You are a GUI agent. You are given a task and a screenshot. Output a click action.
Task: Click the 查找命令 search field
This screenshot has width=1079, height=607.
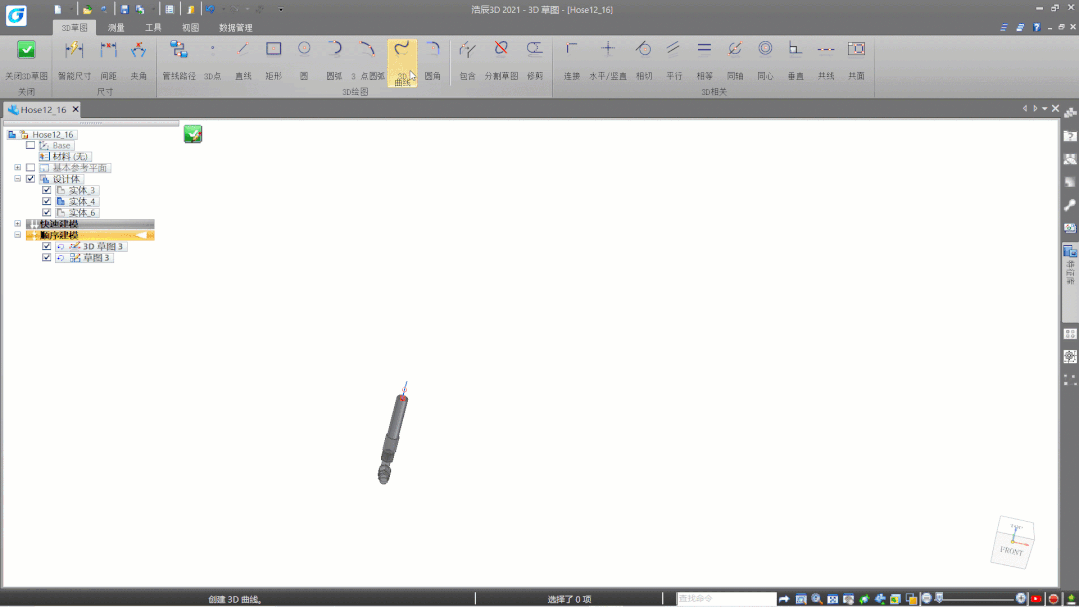pos(725,598)
